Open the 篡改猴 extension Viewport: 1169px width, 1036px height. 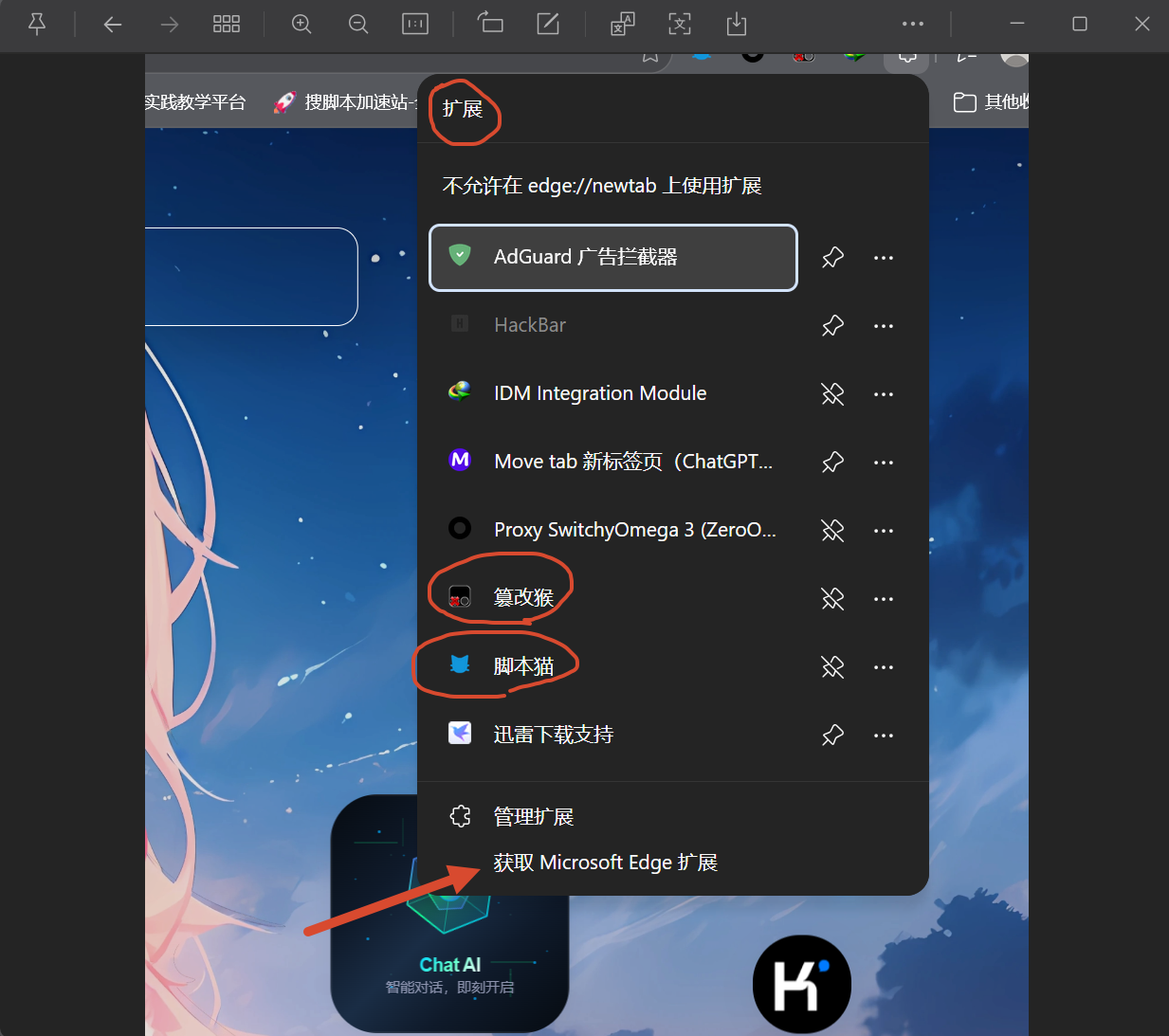pyautogui.click(x=613, y=598)
